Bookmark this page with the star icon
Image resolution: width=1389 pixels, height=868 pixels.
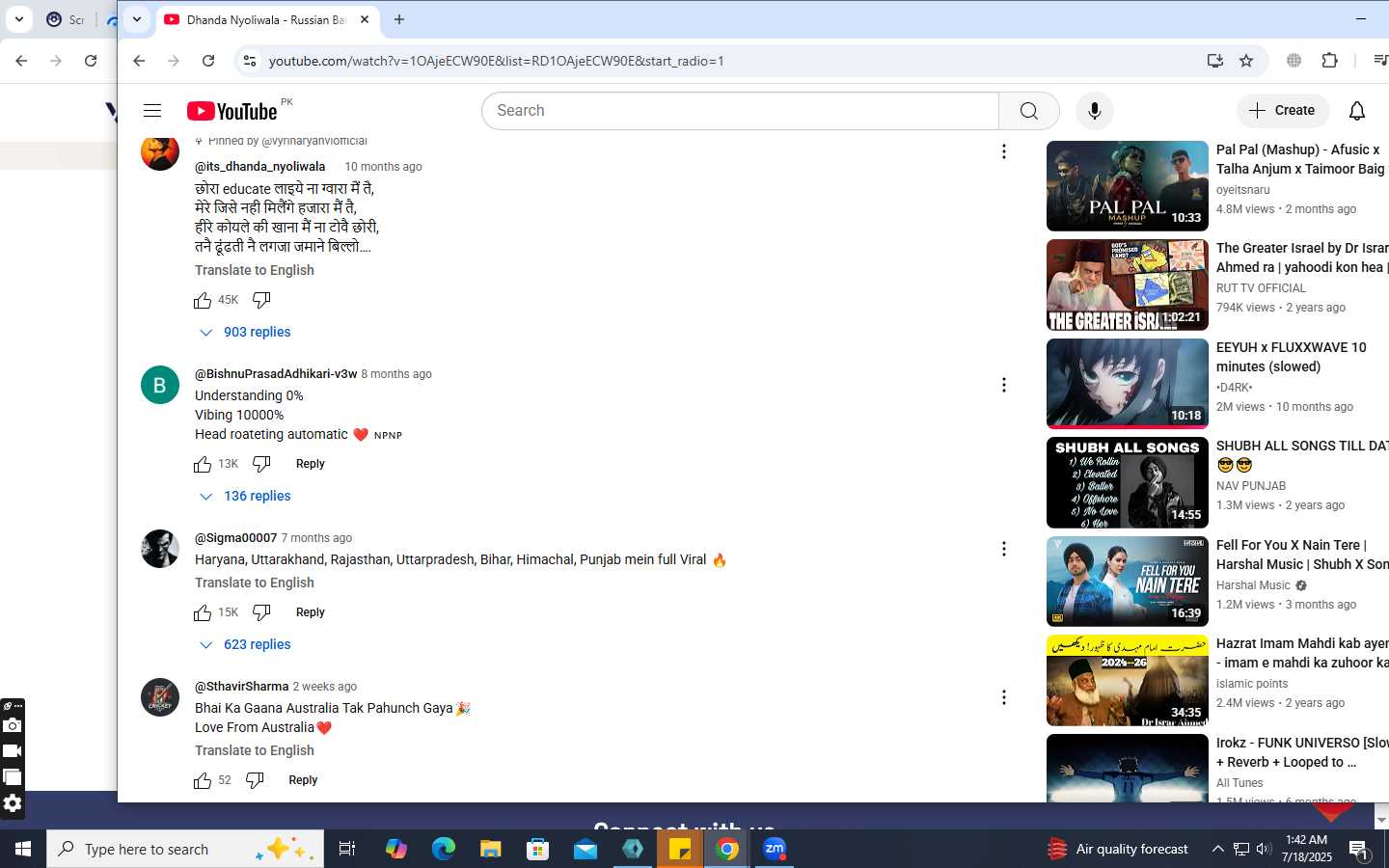[x=1246, y=61]
